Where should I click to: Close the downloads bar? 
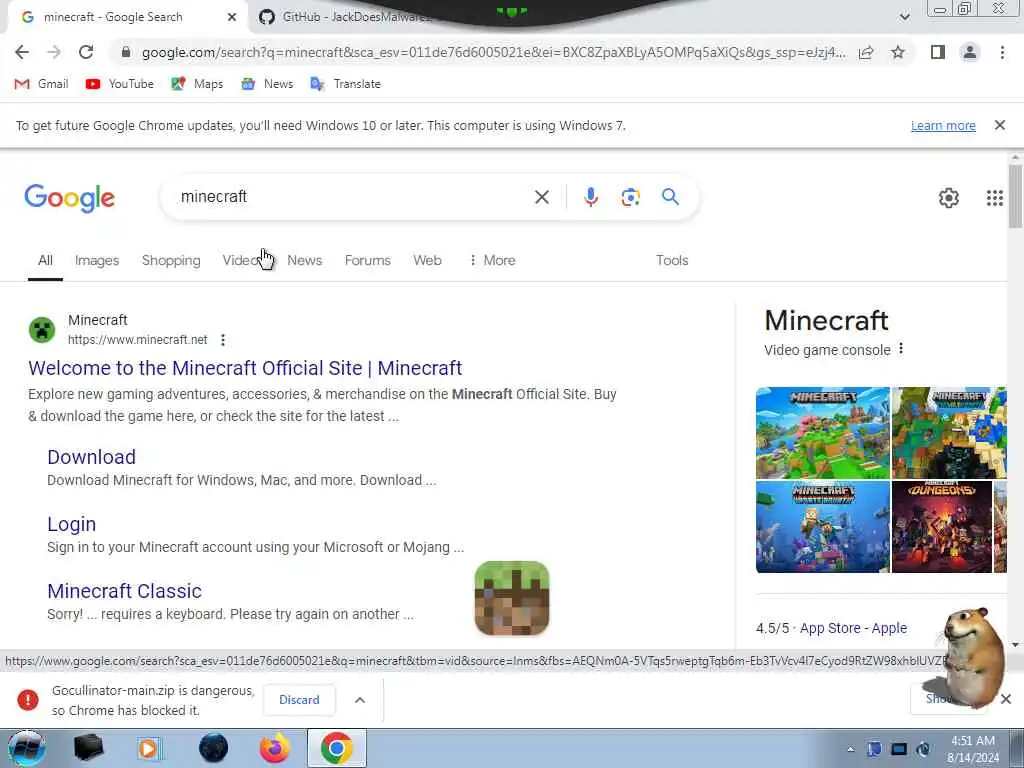coord(1006,699)
